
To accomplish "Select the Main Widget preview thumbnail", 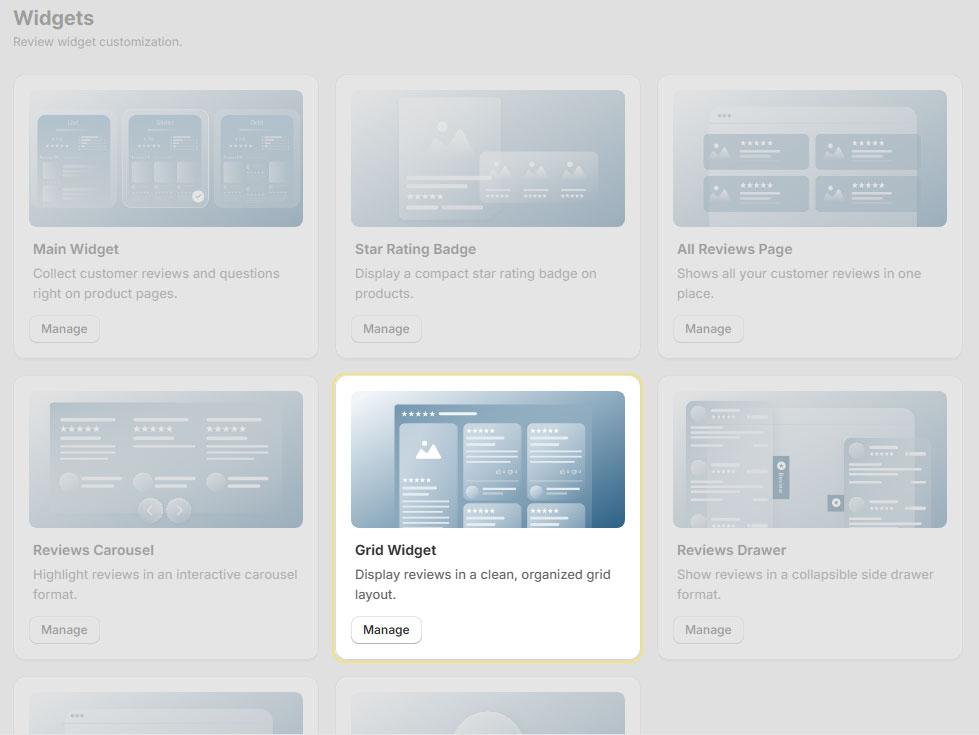I will point(165,158).
